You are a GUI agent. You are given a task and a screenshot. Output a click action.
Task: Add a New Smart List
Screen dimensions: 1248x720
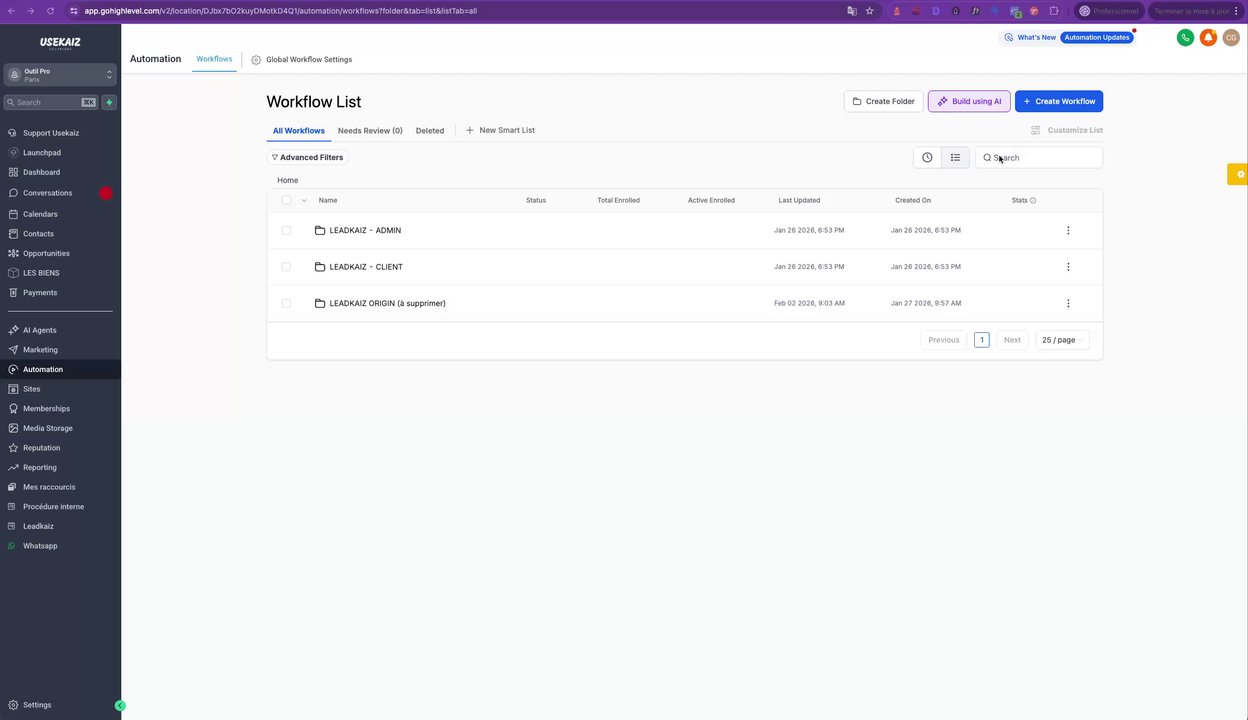pos(500,130)
